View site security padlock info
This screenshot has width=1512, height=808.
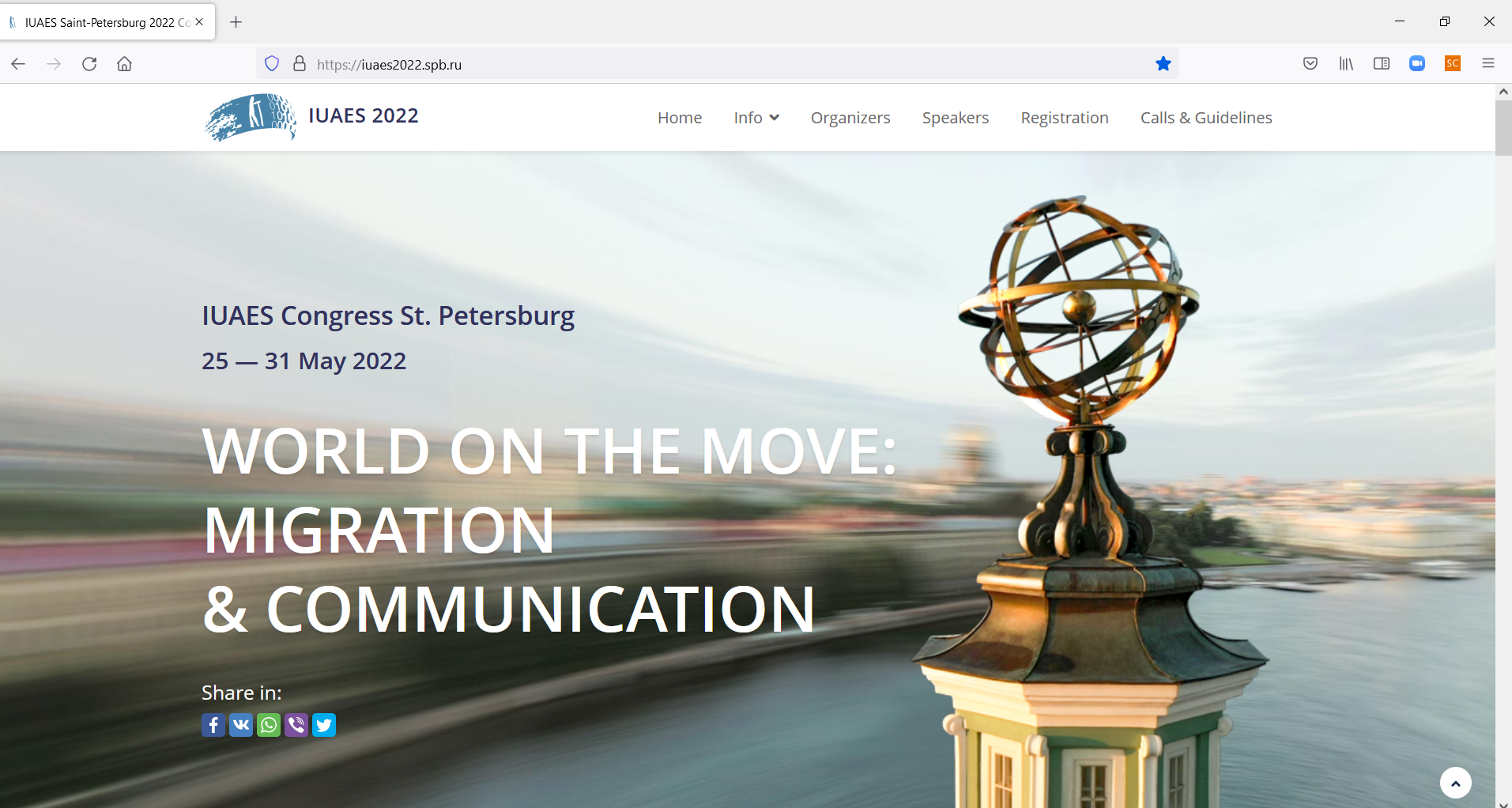click(300, 64)
